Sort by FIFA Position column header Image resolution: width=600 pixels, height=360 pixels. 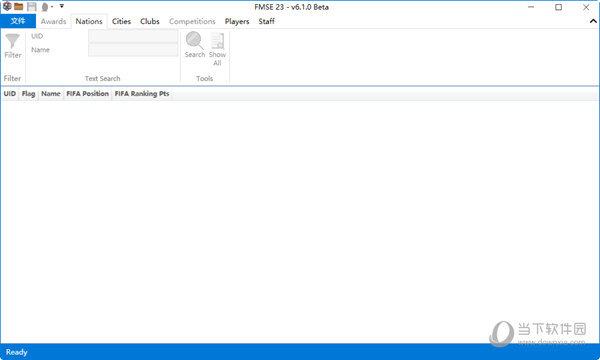coord(88,94)
